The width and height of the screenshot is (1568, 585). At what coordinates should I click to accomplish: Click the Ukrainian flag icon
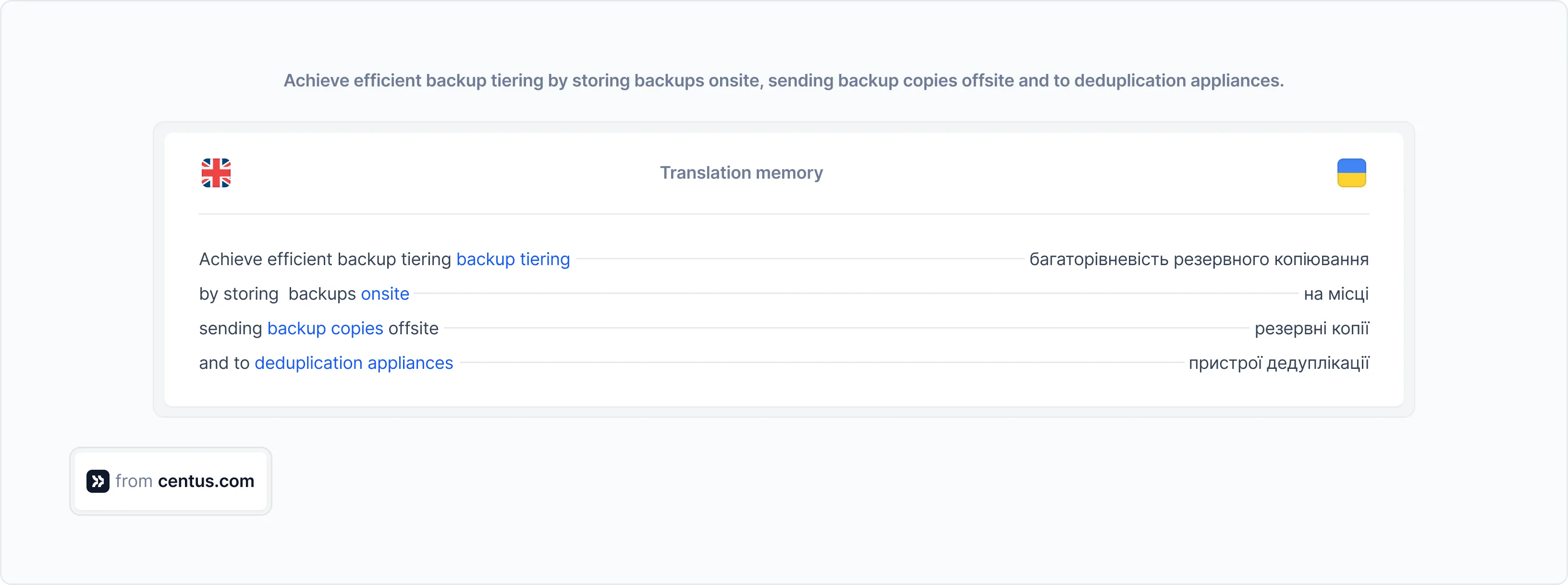[x=1351, y=172]
